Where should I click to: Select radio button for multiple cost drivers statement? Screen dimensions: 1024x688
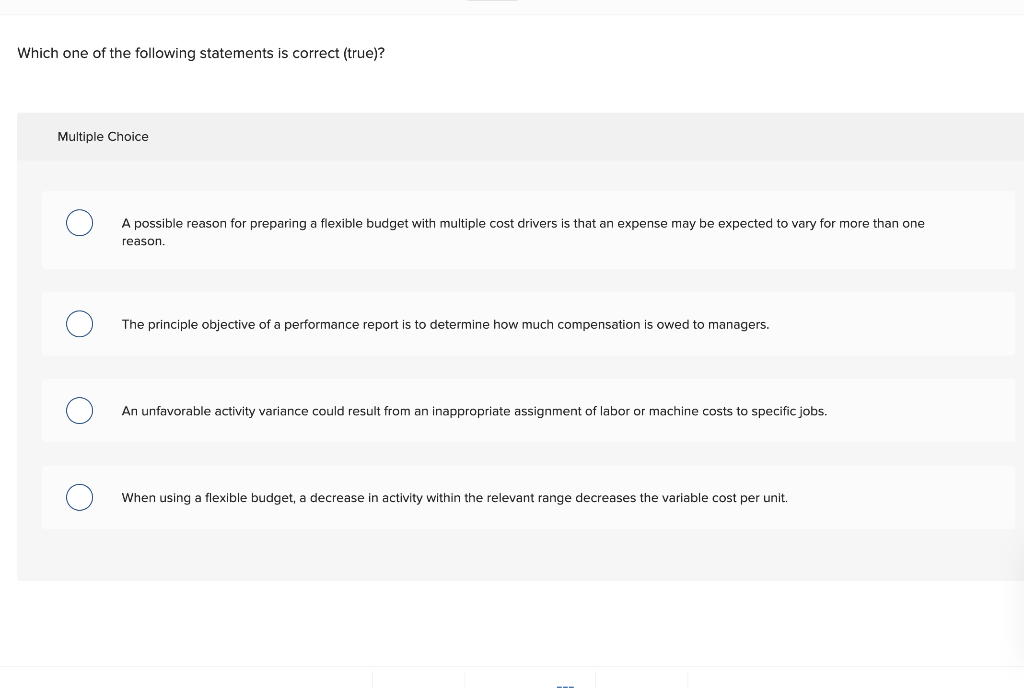(x=79, y=223)
